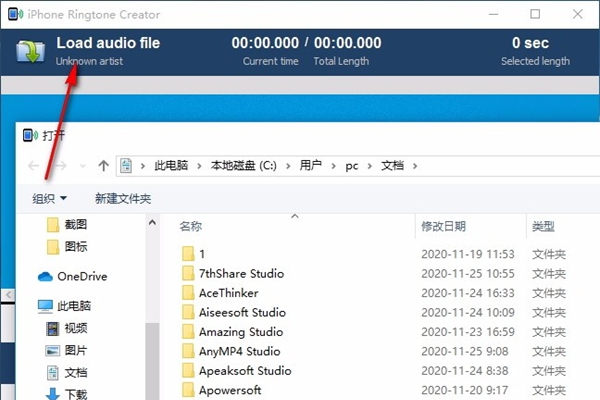Go up one folder level arrow
600x400 pixels.
pos(103,166)
